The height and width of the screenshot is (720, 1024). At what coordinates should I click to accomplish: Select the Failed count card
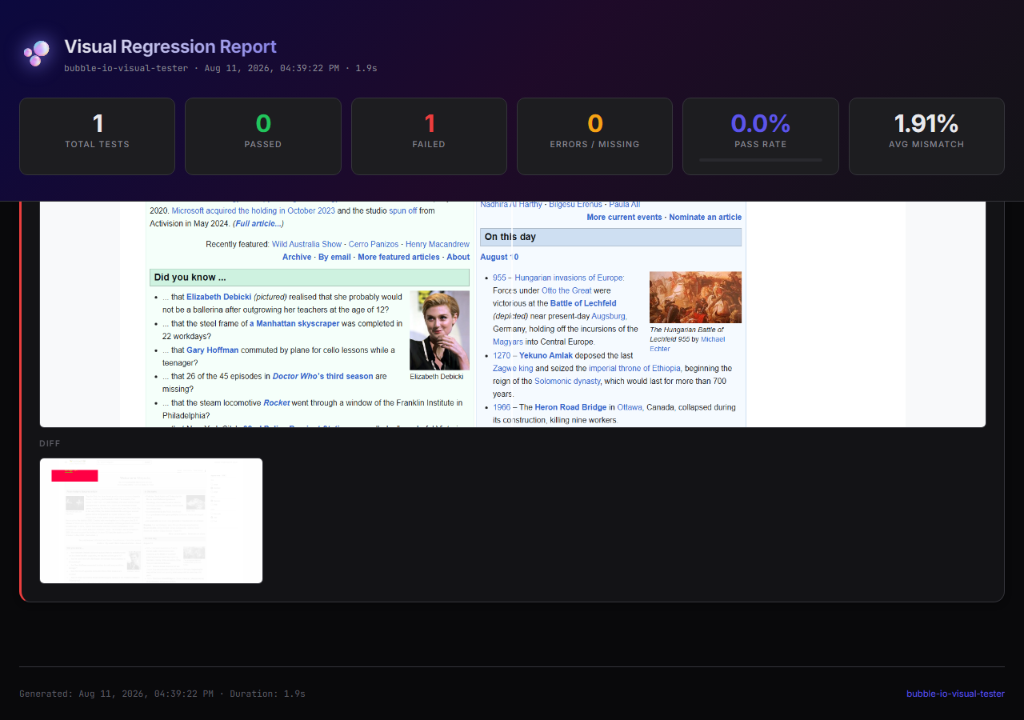tap(429, 136)
